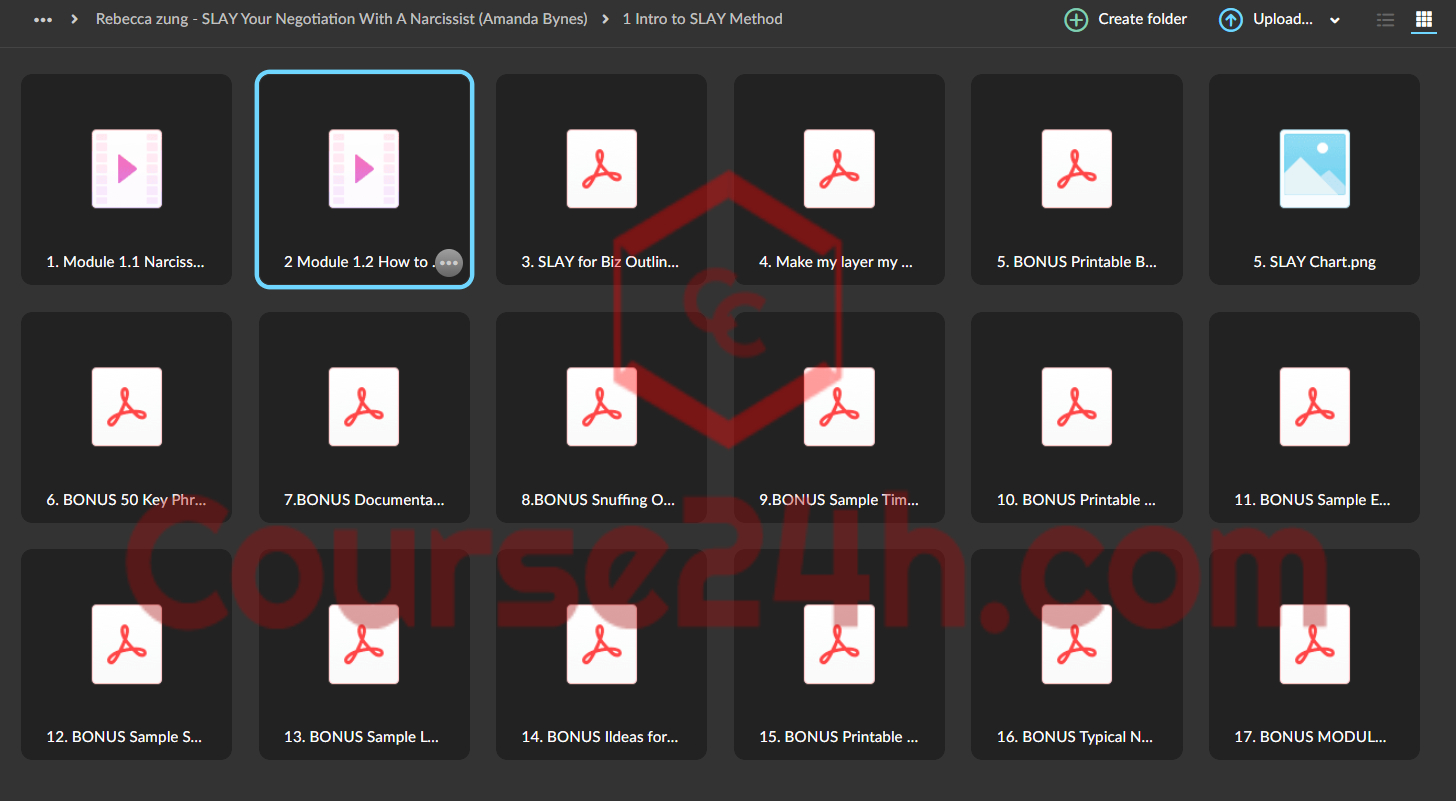Open the PDF 4. Make my layer my ...
This screenshot has width=1456, height=801.
tap(839, 180)
